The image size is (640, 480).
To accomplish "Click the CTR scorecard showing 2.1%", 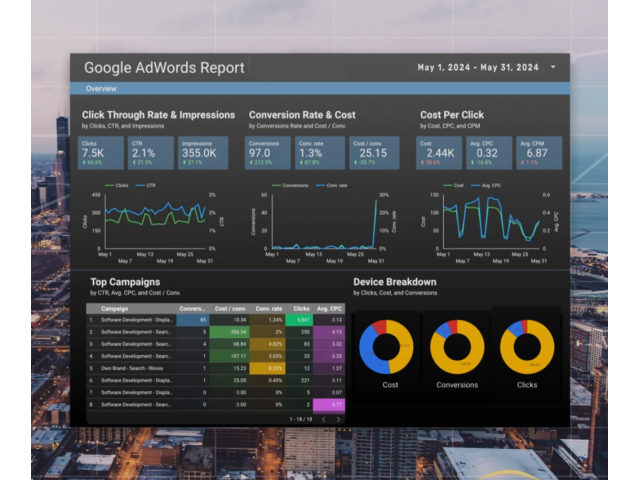I will click(x=150, y=153).
